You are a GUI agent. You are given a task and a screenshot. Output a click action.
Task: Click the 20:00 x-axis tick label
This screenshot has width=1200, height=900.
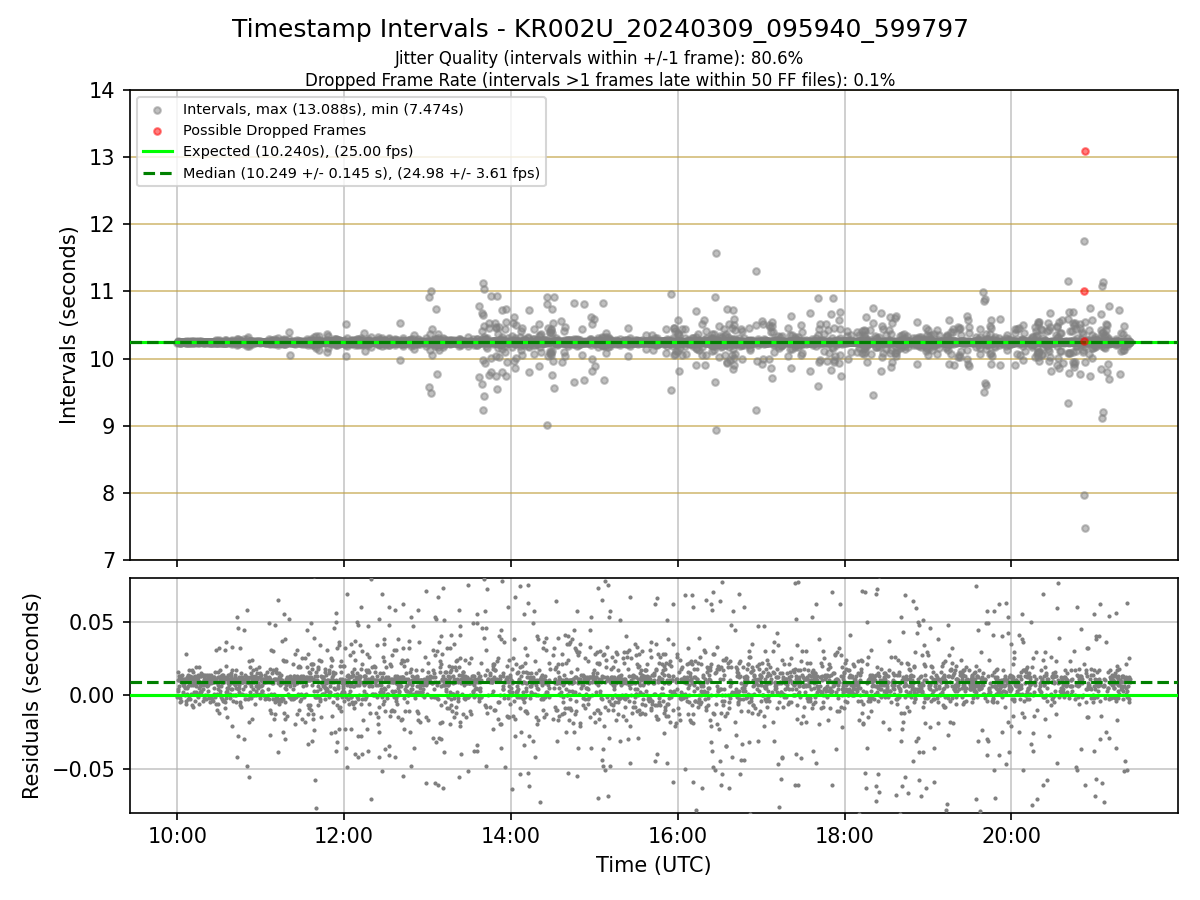(x=1011, y=834)
